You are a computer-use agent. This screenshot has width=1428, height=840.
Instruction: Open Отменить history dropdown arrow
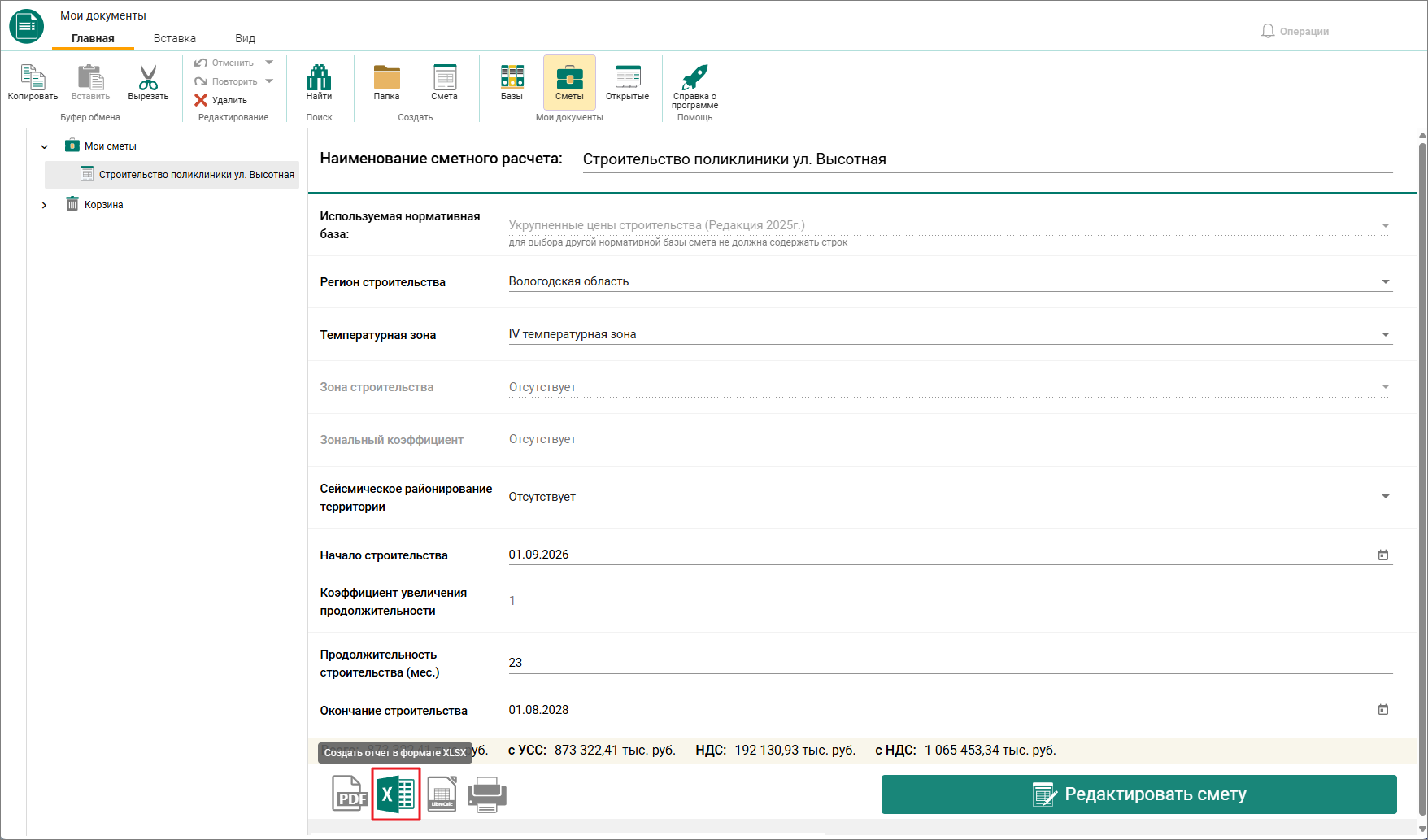pos(269,63)
